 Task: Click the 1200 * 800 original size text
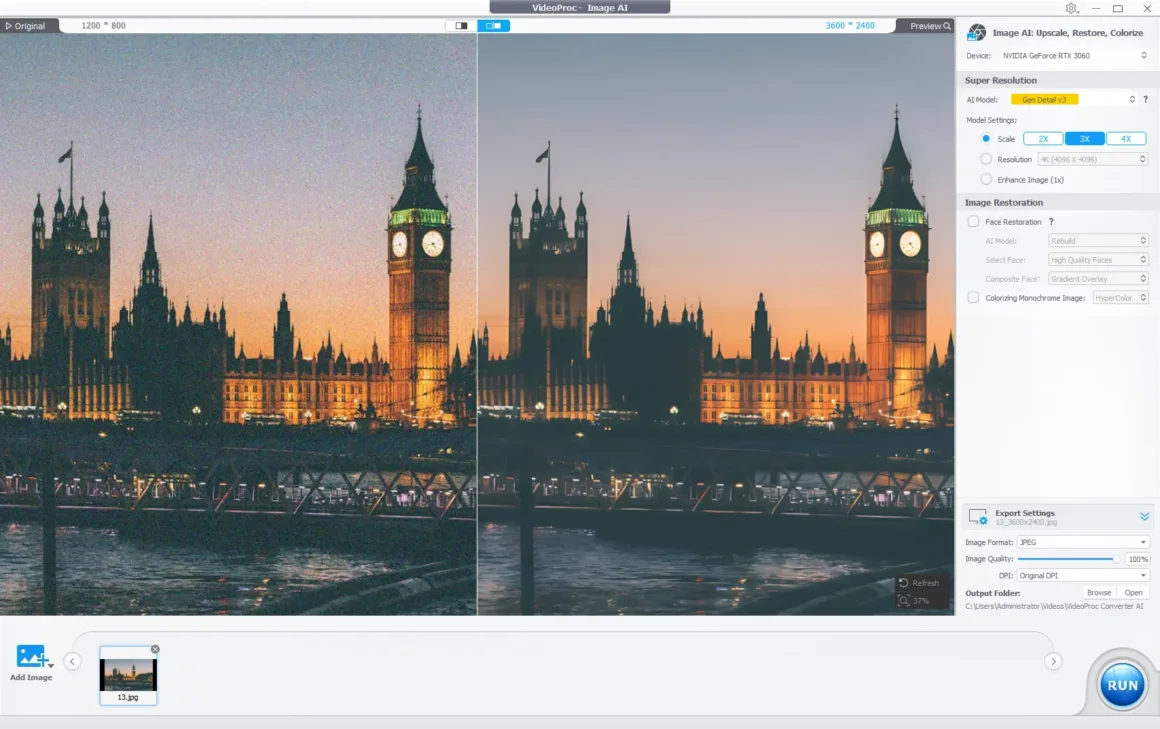[104, 26]
